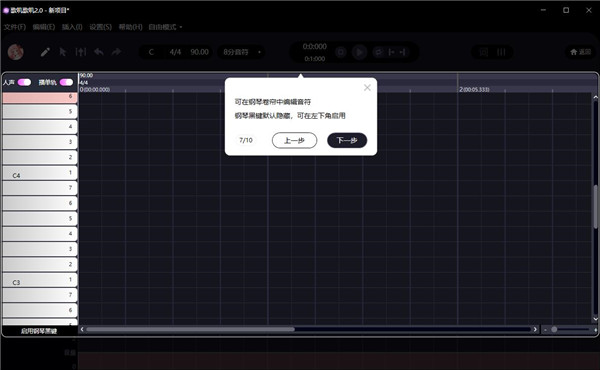Screen dimensions: 600x370
Task: Click the right scroll arrow
Action: click(535, 329)
